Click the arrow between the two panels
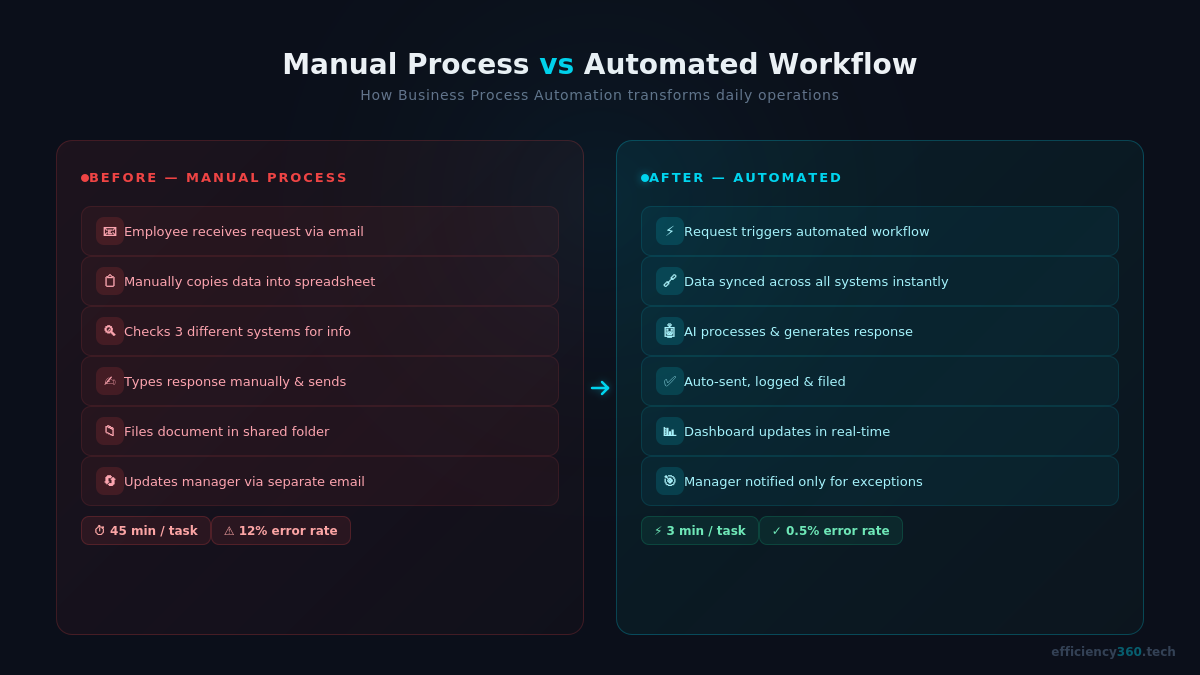 (x=600, y=388)
